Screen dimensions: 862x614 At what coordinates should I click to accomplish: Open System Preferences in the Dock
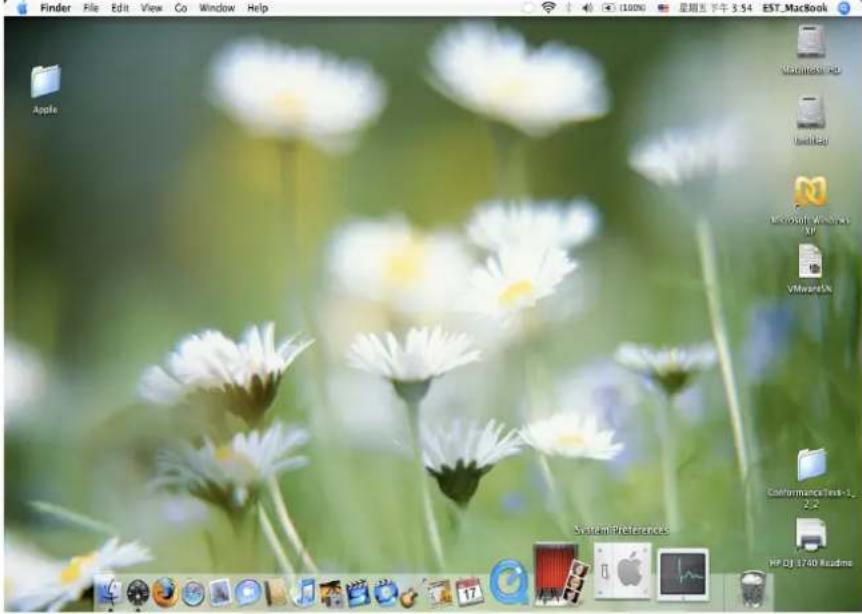(623, 571)
